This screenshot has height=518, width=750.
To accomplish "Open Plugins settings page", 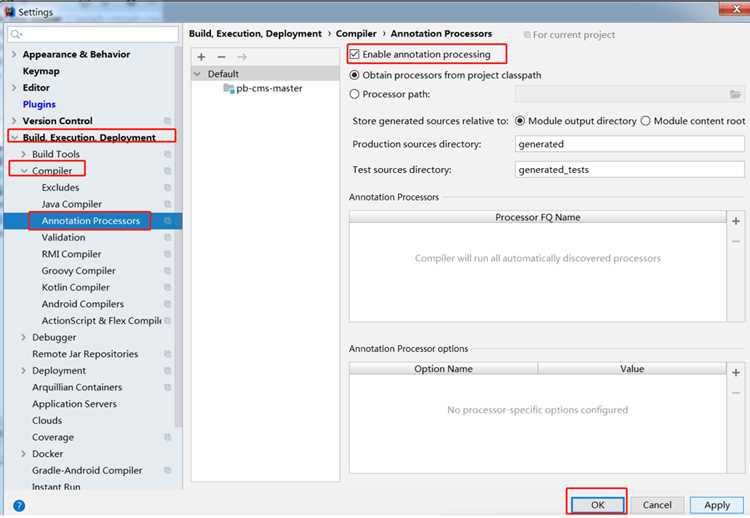I will [39, 104].
